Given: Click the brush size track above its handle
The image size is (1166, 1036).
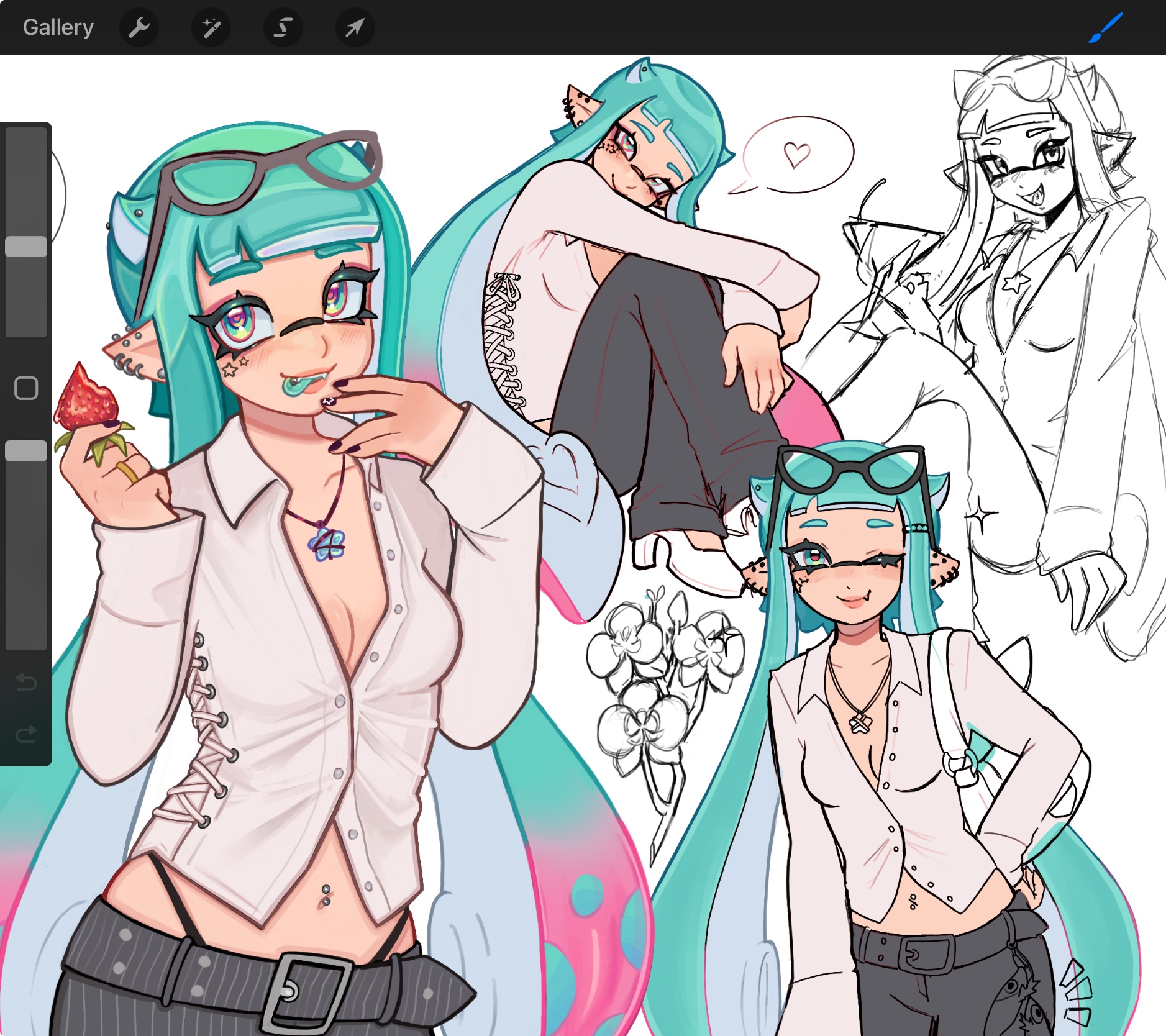Looking at the screenshot, I should click(26, 180).
